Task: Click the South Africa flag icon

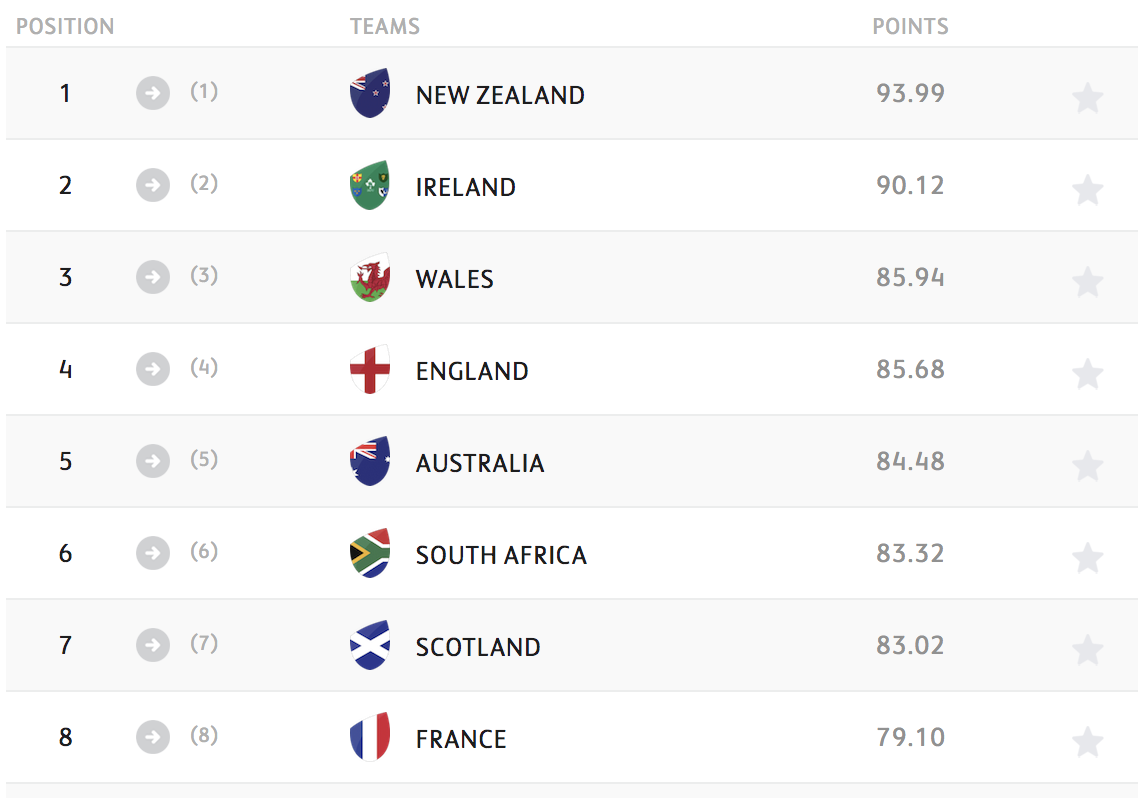Action: pyautogui.click(x=369, y=553)
